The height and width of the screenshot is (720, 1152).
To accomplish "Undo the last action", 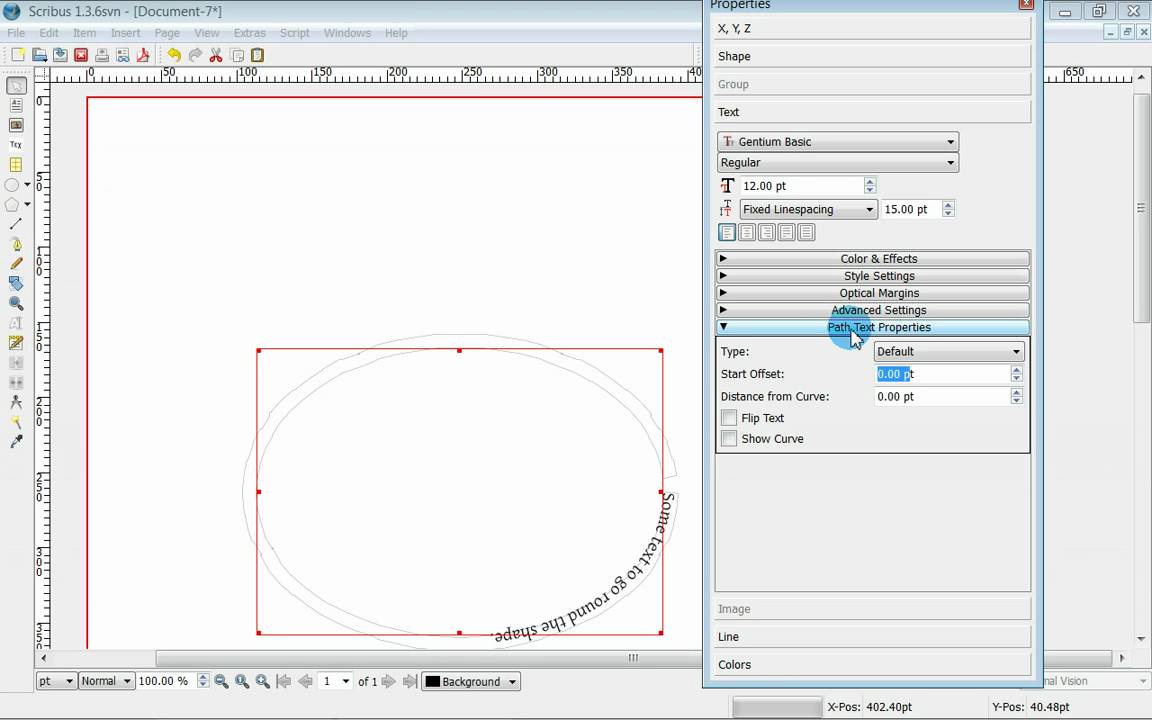I will pos(174,55).
